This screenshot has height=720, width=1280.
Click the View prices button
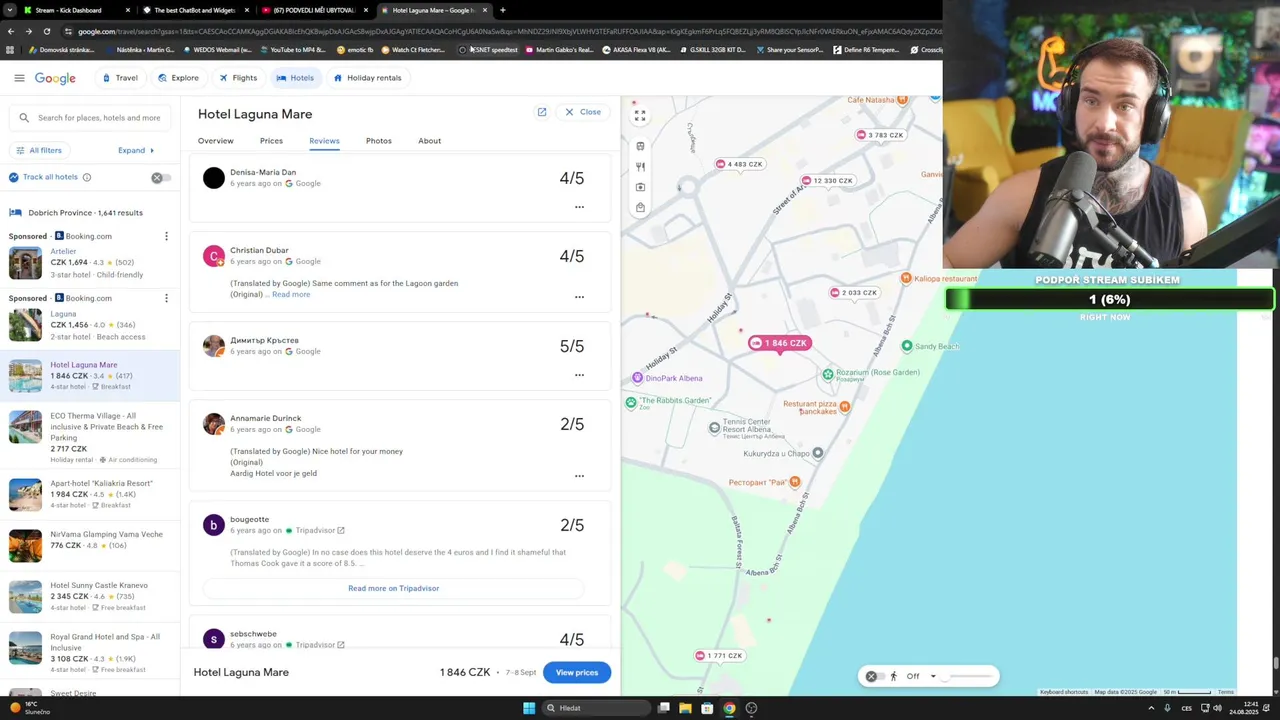coord(577,672)
